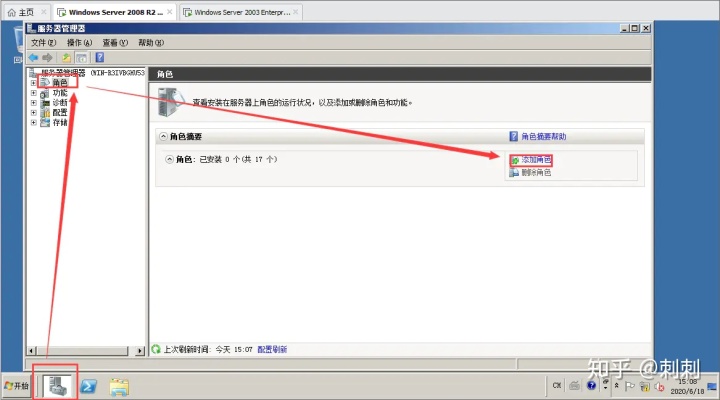Image resolution: width=720 pixels, height=400 pixels.
Task: Collapse the 角色摘要 section
Action: (163, 136)
